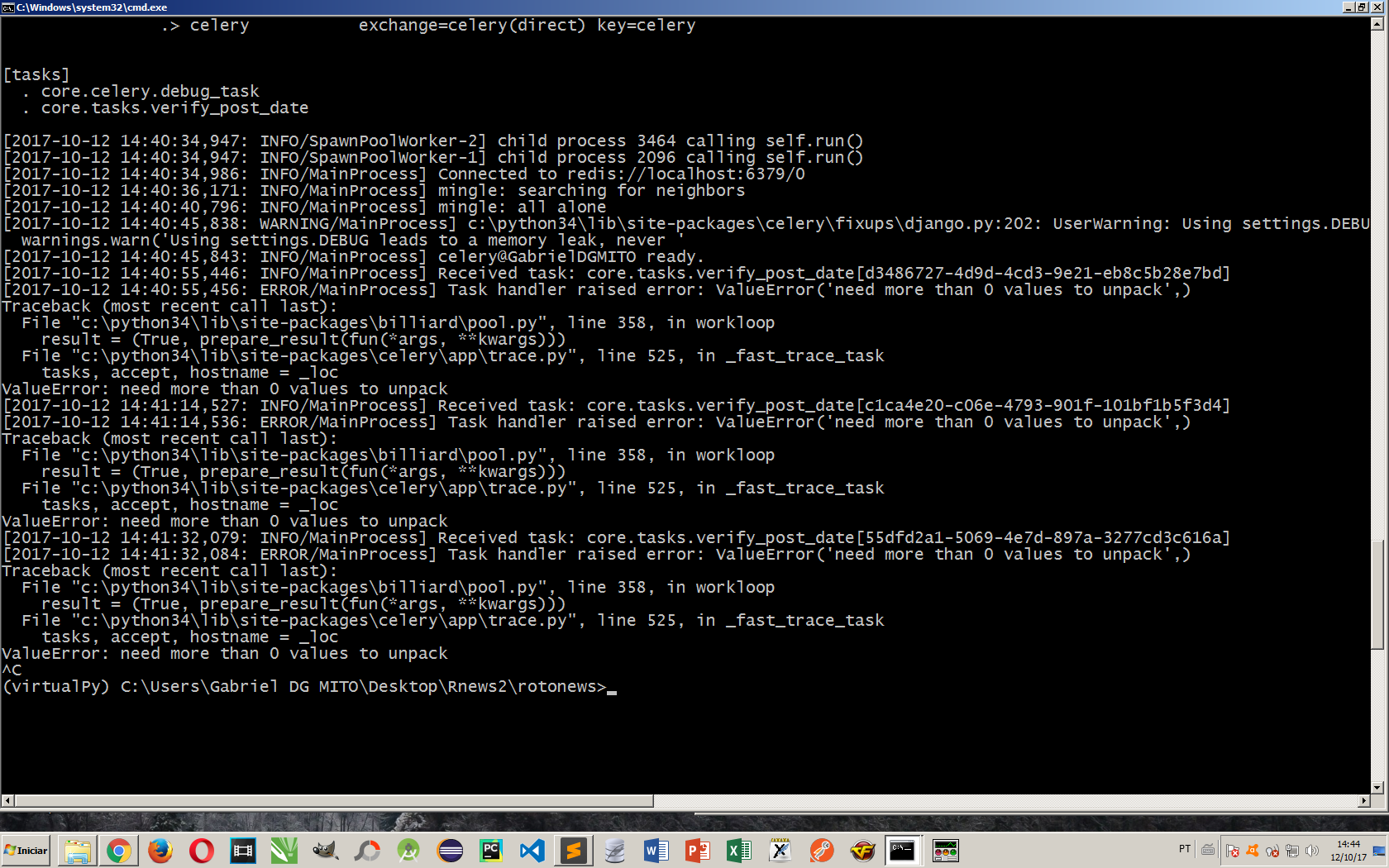Launch Microsoft Word from the taskbar
The image size is (1389, 868).
[x=656, y=851]
